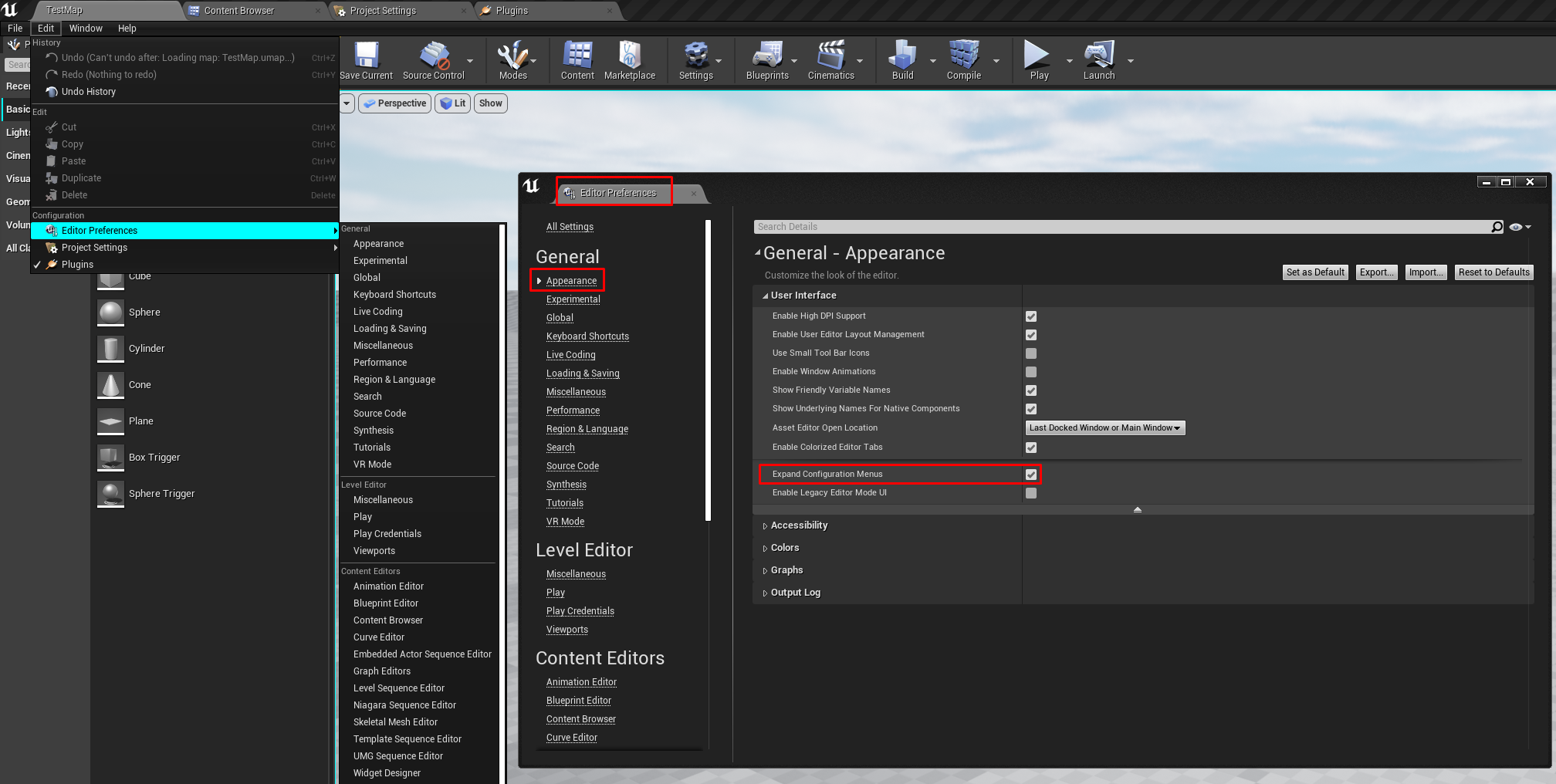Open Region & Language settings link

[587, 429]
